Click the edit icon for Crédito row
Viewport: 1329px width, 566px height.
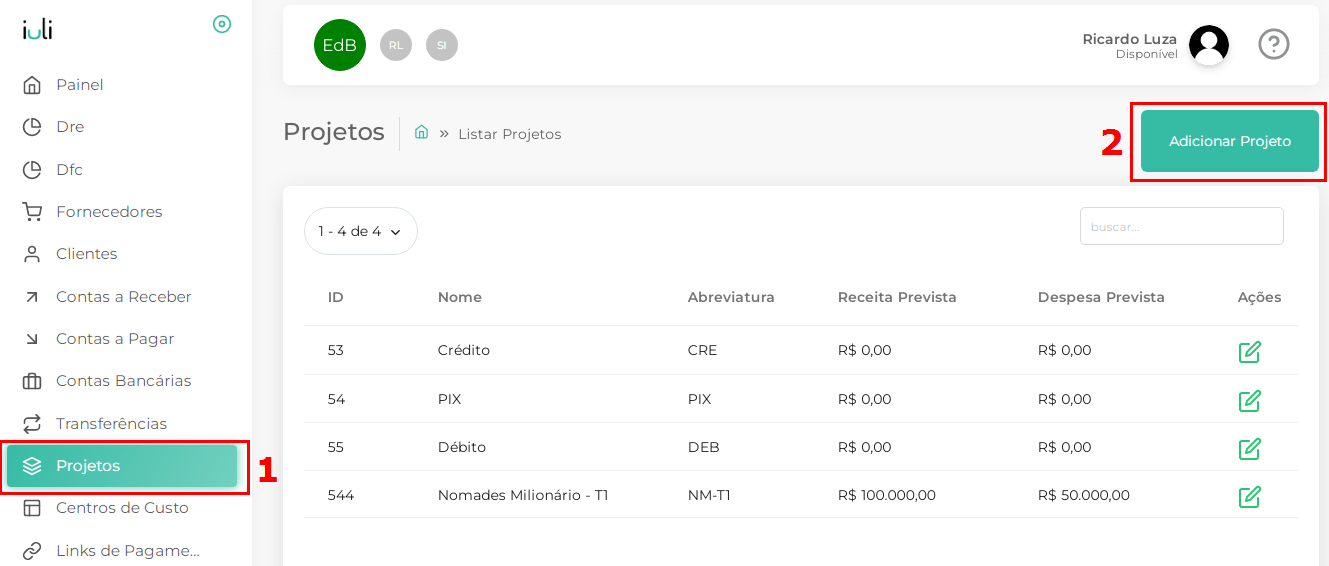click(x=1249, y=351)
